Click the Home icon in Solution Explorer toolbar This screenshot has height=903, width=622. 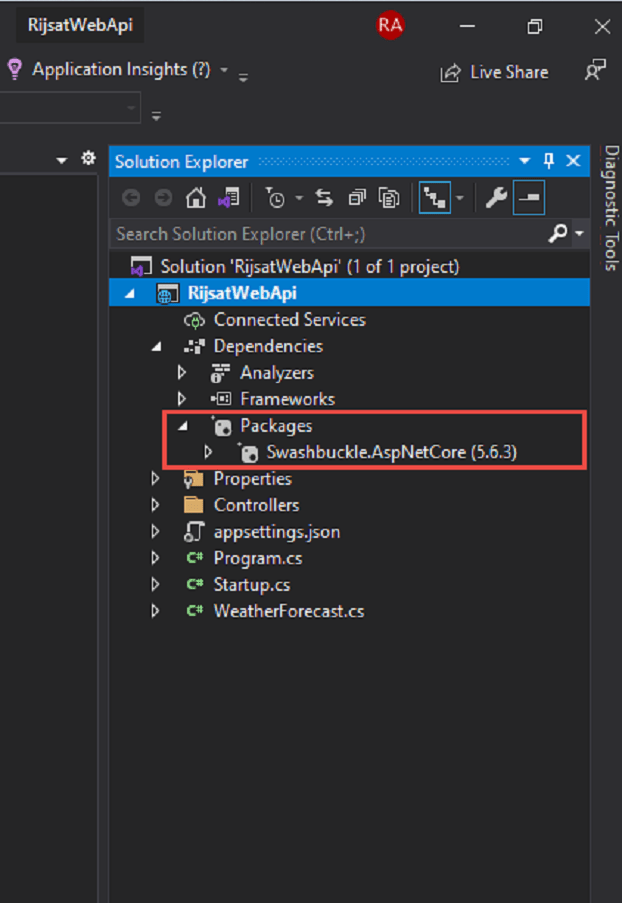(x=196, y=198)
